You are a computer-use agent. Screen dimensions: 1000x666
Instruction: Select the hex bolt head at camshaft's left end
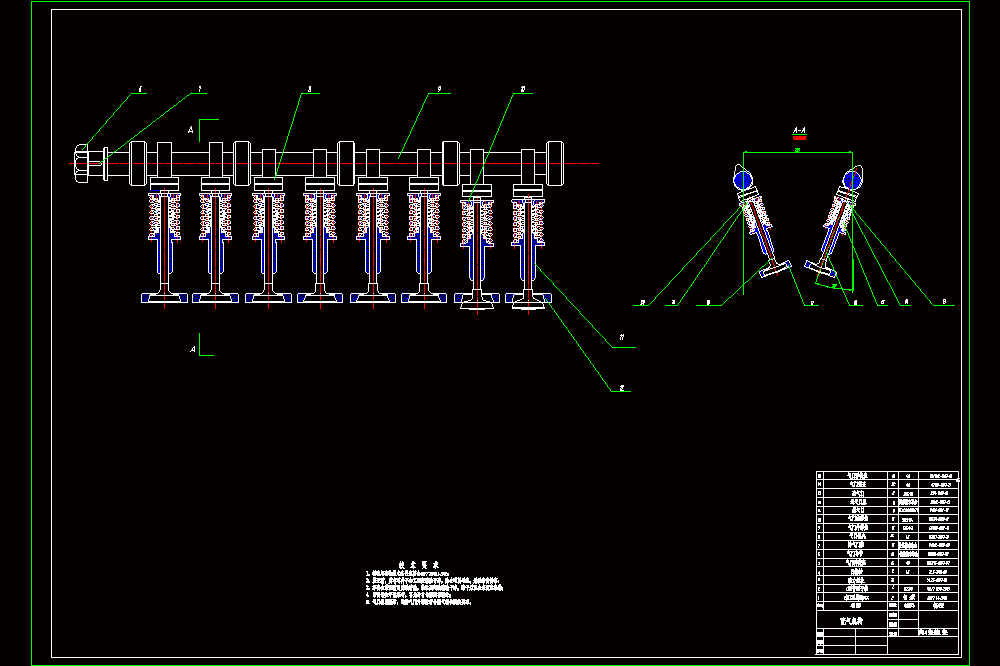tap(82, 163)
